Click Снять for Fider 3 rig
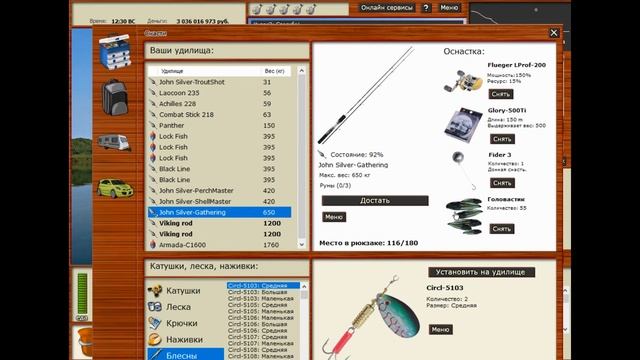This screenshot has height=360, width=640. pos(502,183)
